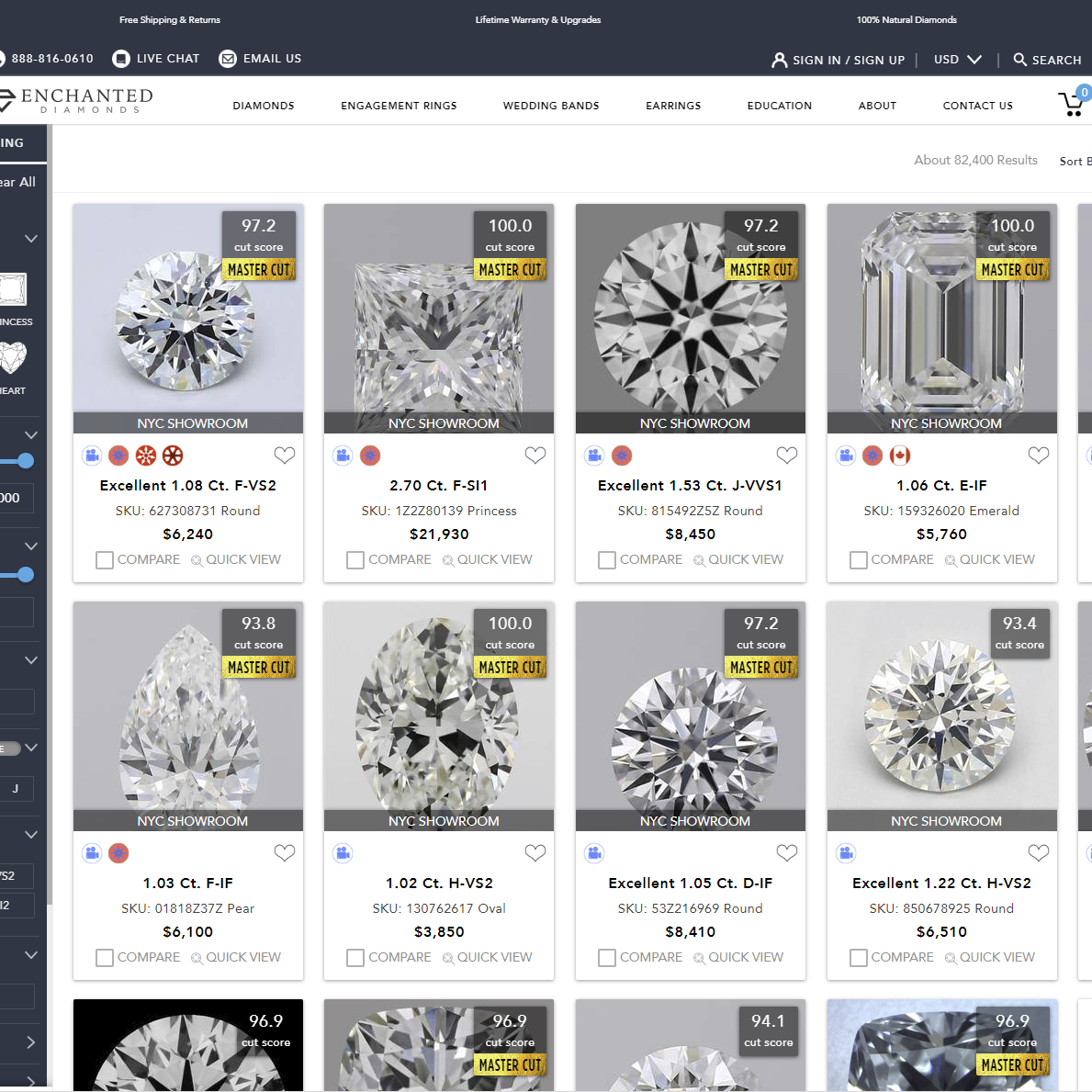Check Compare for 1.02 Ct. H-VS2 oval
Image resolution: width=1092 pixels, height=1092 pixels.
[x=355, y=958]
